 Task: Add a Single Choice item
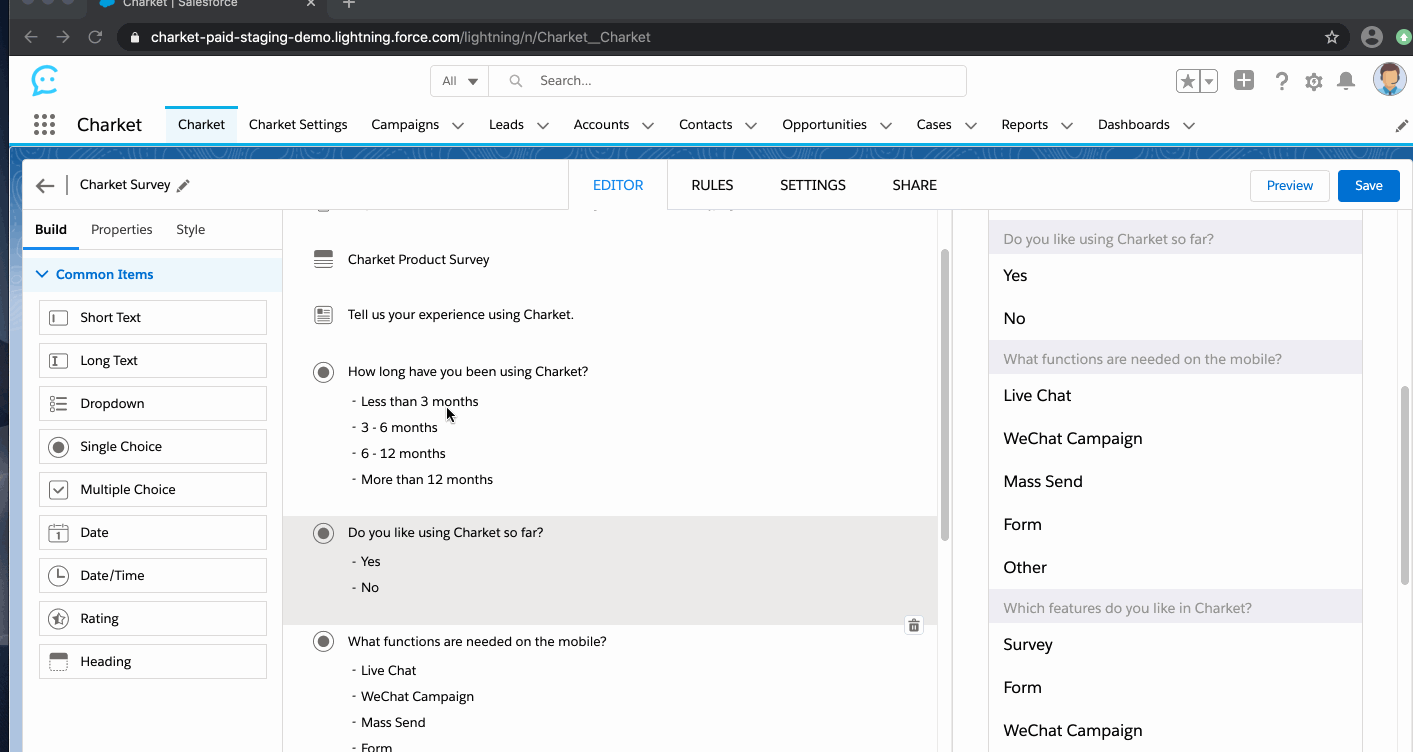(x=153, y=447)
